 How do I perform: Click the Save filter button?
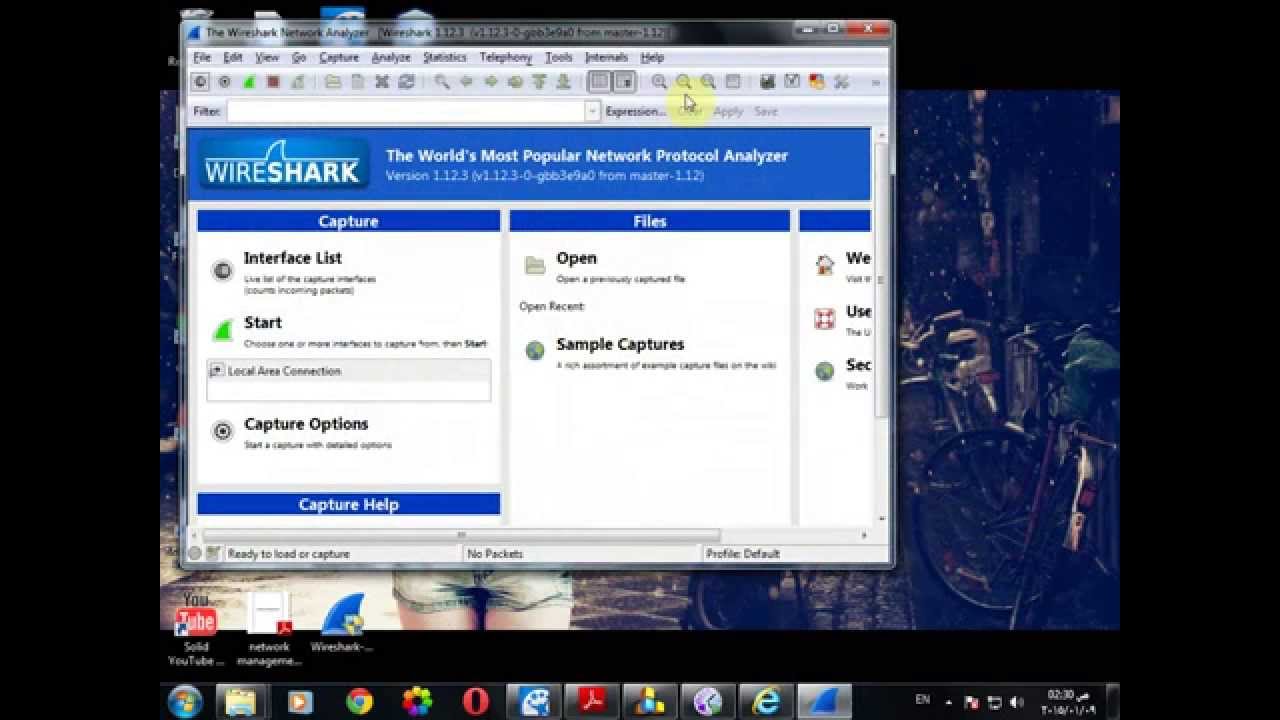pyautogui.click(x=766, y=112)
